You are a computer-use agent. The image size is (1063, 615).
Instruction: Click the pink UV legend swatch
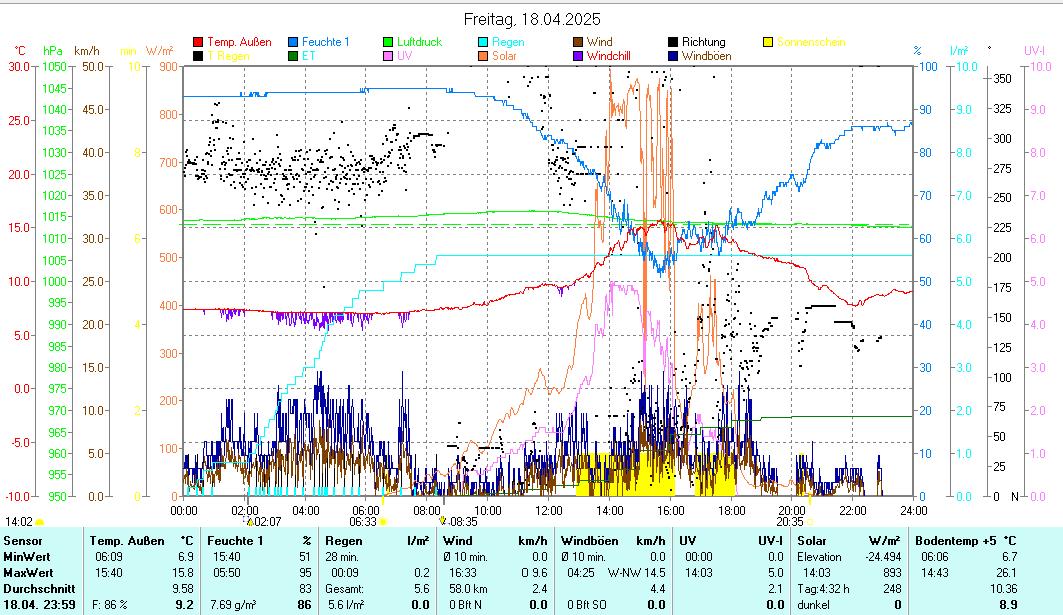(389, 57)
